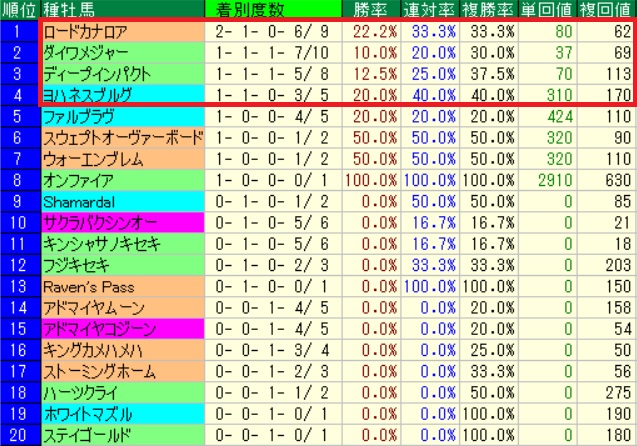Click rank number 8 cell
Screen dimensions: 637x446
(20, 180)
